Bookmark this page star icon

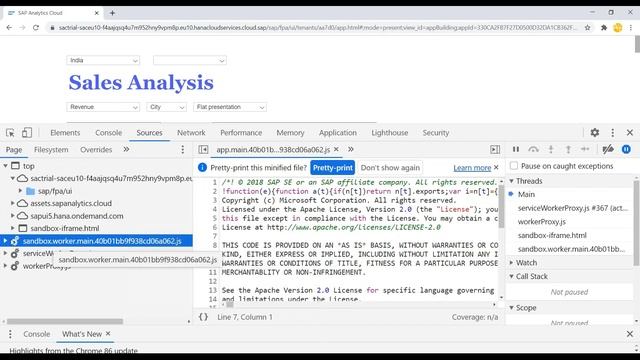[587, 28]
